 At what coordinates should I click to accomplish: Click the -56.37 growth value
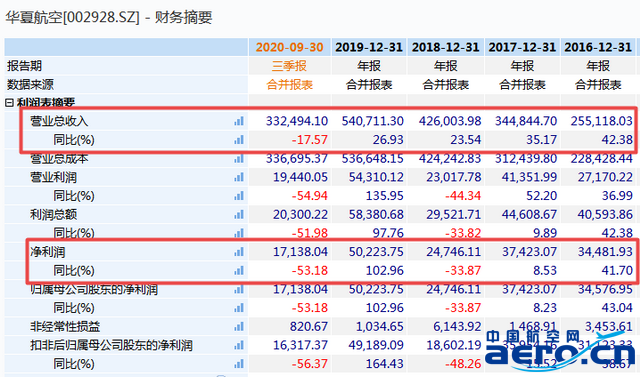pos(309,364)
